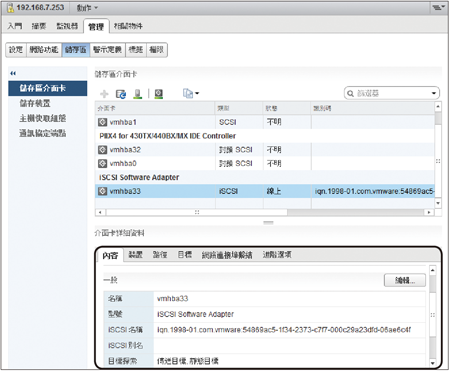Click the add storage adapter plus icon
The width and height of the screenshot is (450, 371).
pos(104,94)
